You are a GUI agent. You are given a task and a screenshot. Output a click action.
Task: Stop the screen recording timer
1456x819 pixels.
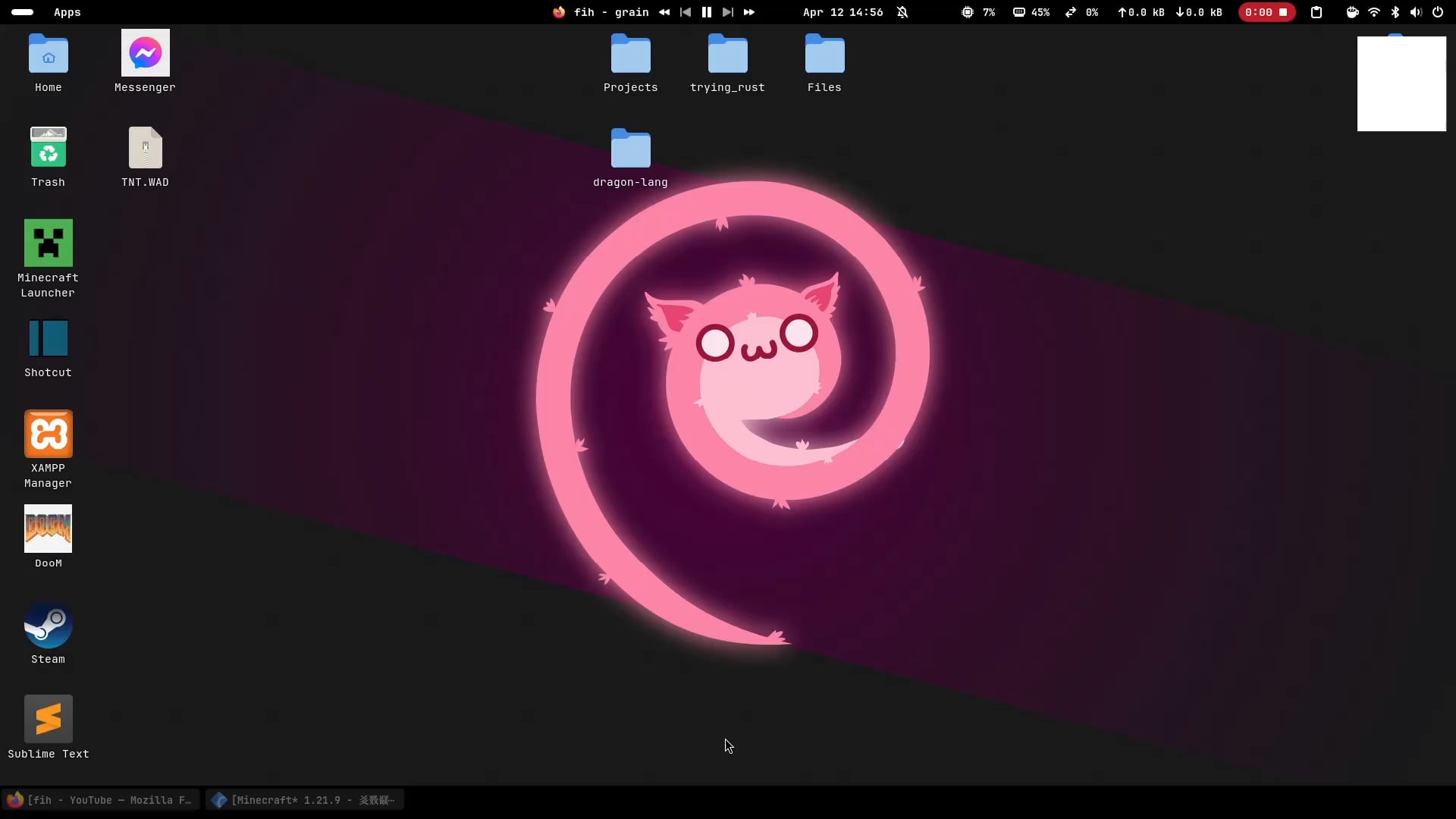1283,12
